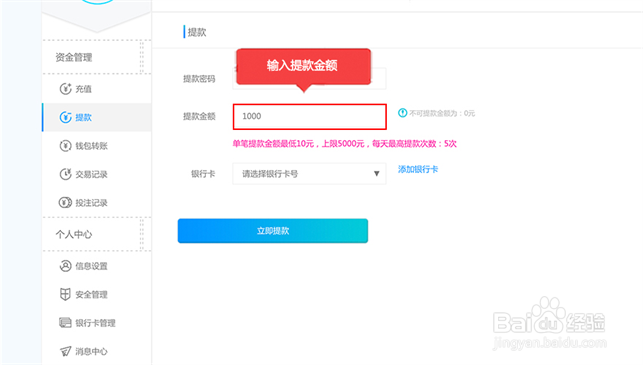This screenshot has width=643, height=365.
Task: Click the 提款金额 field containing 1000
Action: pyautogui.click(x=310, y=116)
